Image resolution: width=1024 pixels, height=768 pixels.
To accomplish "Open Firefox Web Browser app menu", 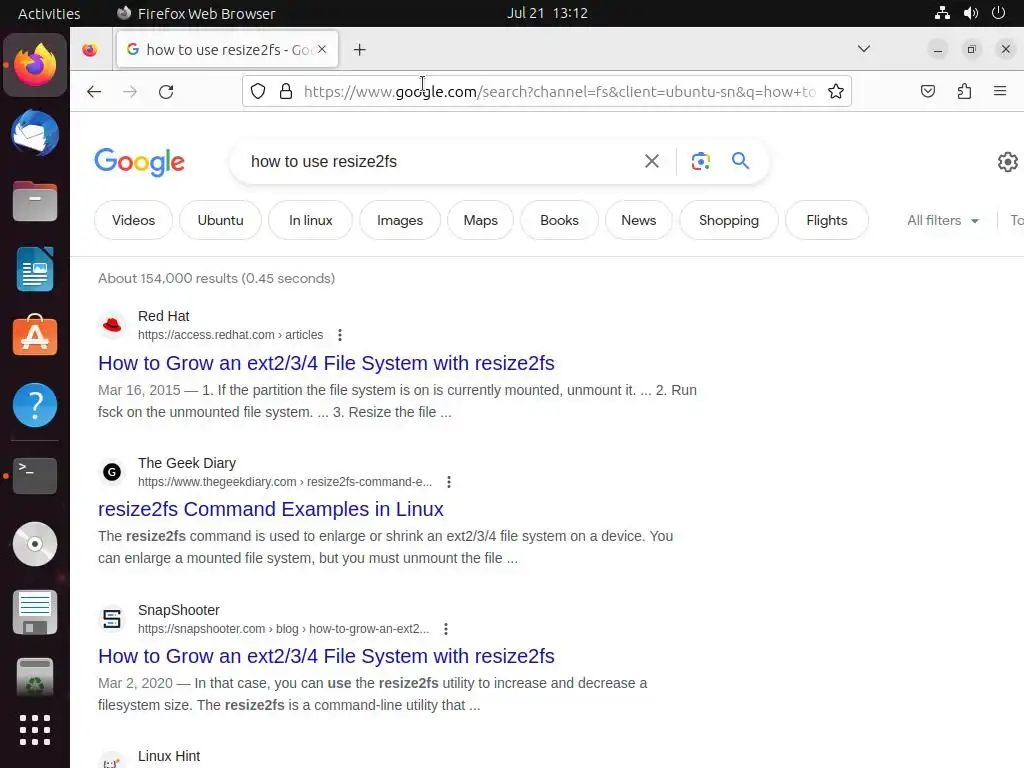I will point(196,13).
